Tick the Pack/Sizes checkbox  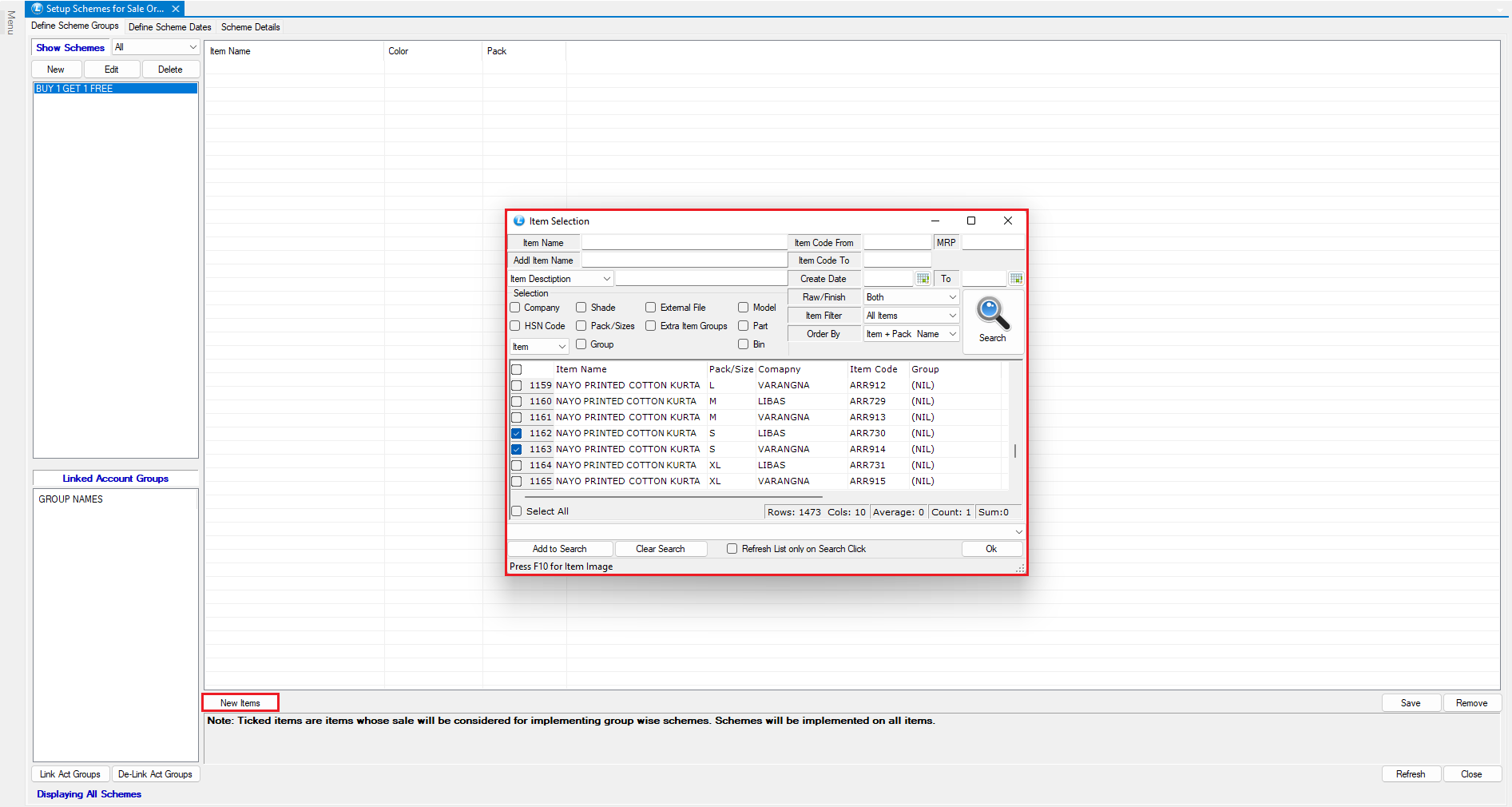point(581,326)
